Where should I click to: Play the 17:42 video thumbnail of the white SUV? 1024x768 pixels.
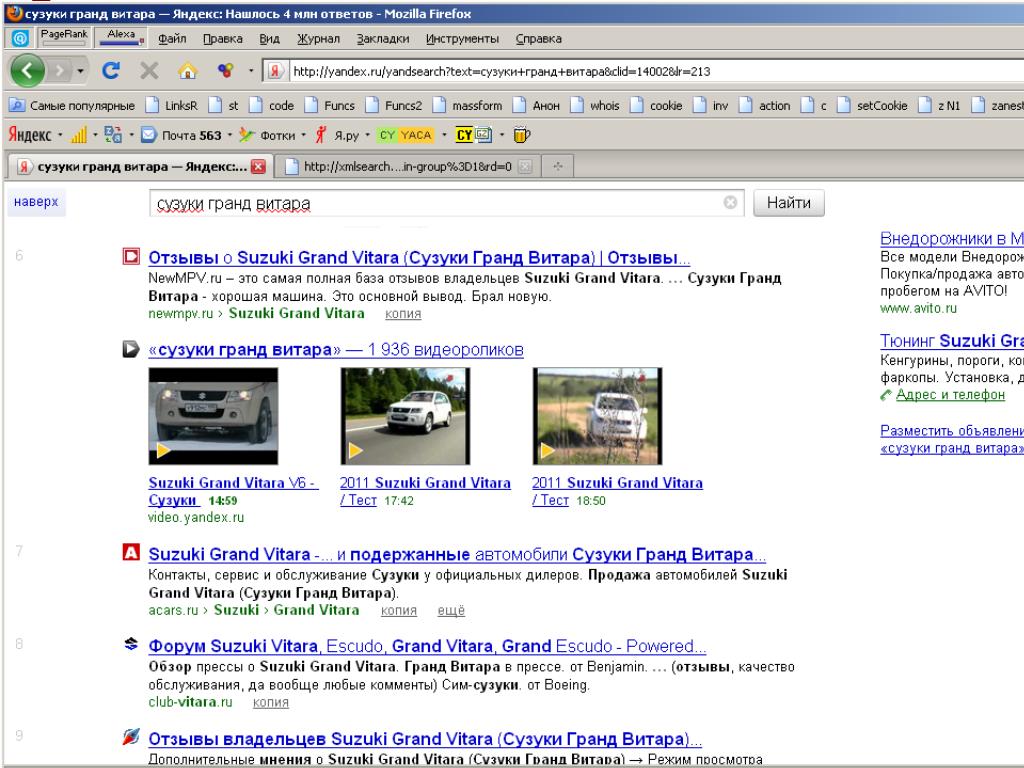click(405, 416)
